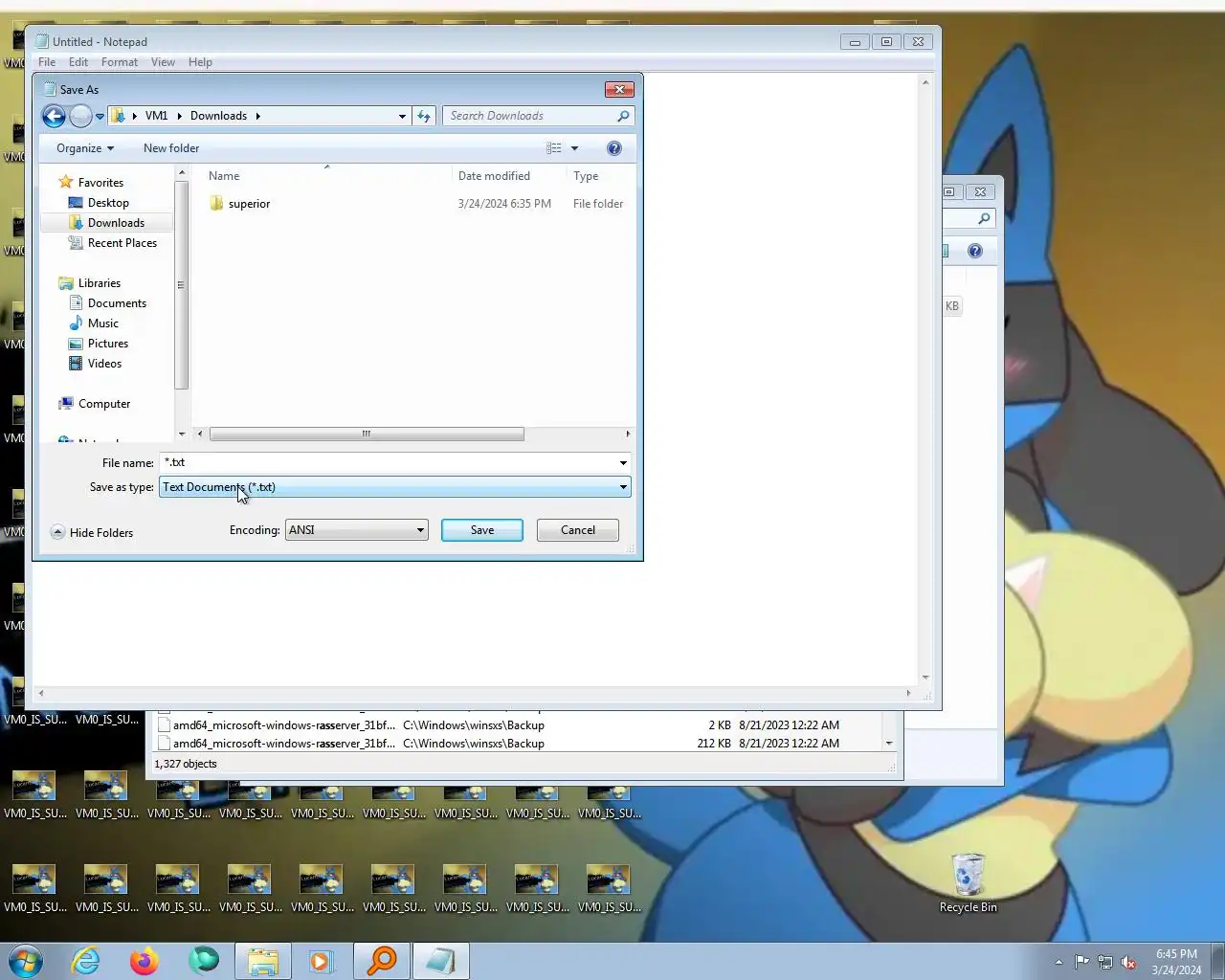Image resolution: width=1225 pixels, height=980 pixels.
Task: Switch to Notepad taskbar icon
Action: pyautogui.click(x=441, y=961)
